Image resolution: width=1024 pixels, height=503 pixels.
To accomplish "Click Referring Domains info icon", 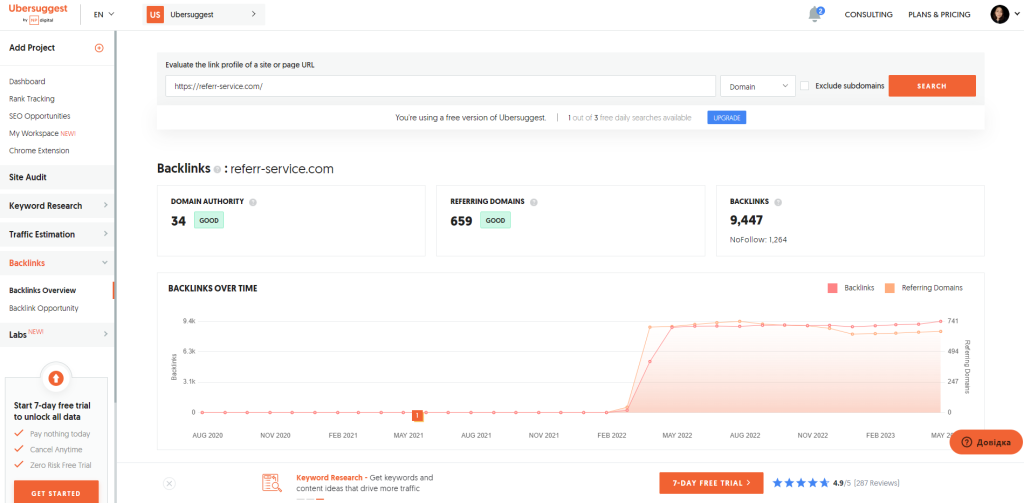I will coord(535,202).
